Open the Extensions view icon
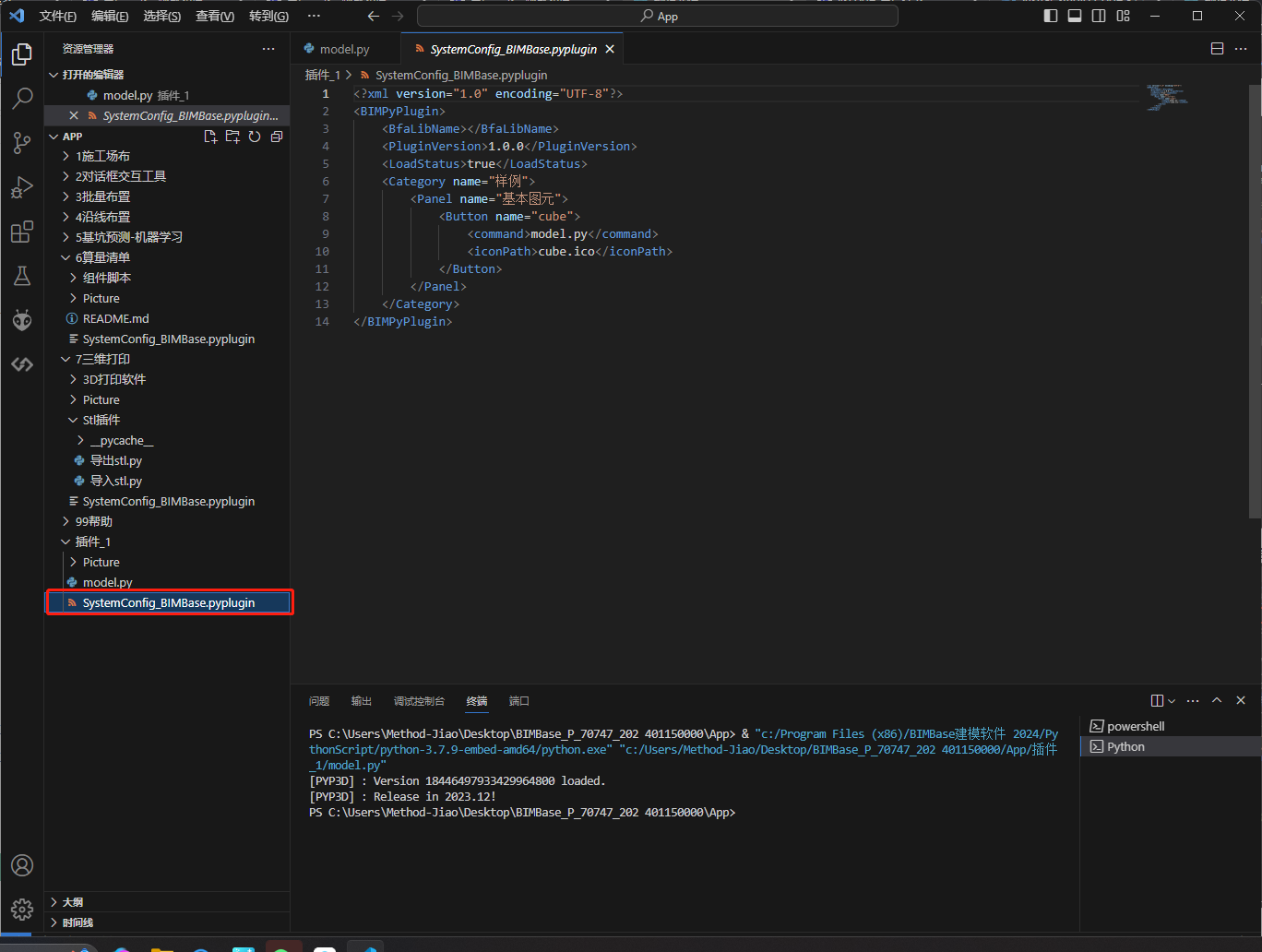Image resolution: width=1262 pixels, height=952 pixels. (22, 233)
